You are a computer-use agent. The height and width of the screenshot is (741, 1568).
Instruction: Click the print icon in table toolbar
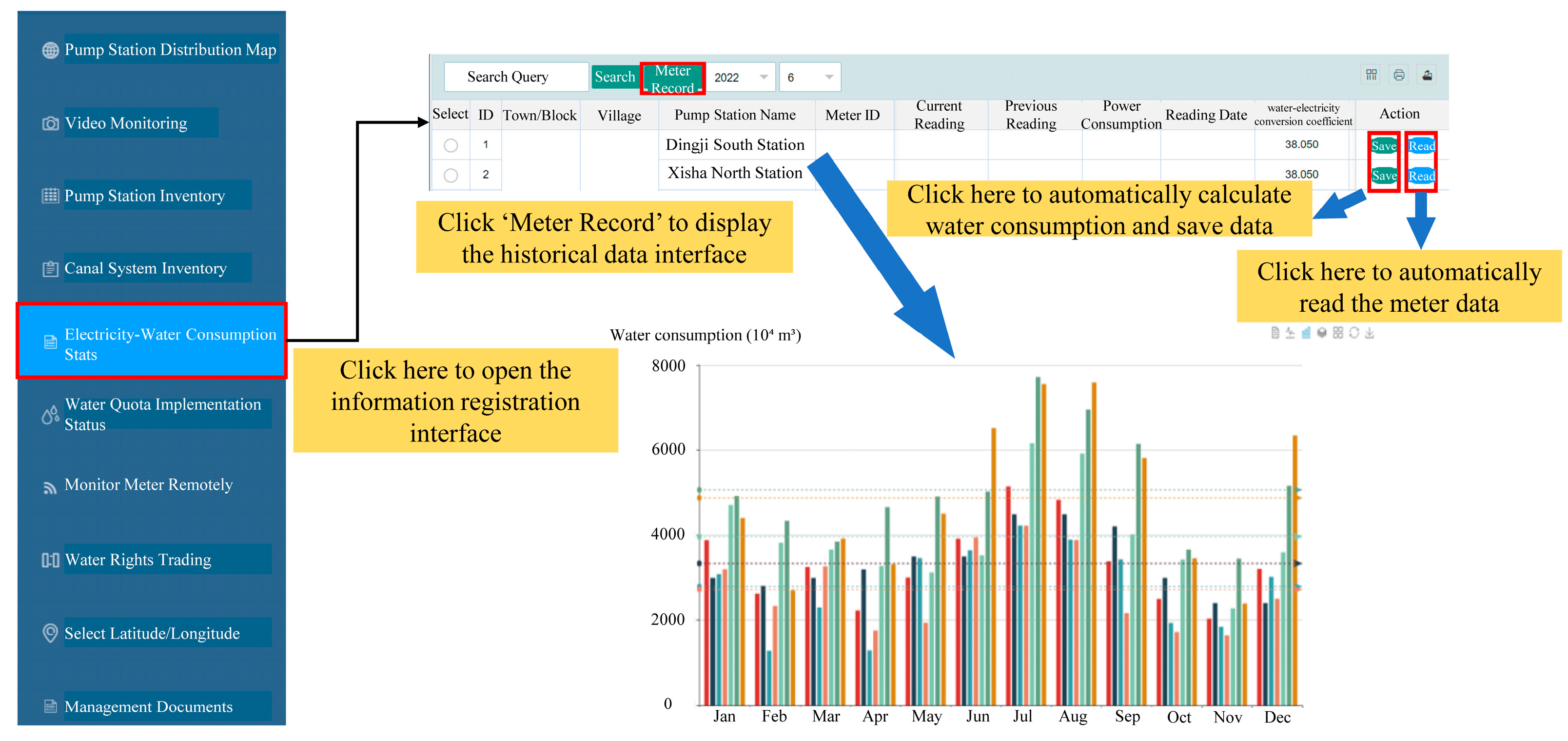click(x=1399, y=75)
